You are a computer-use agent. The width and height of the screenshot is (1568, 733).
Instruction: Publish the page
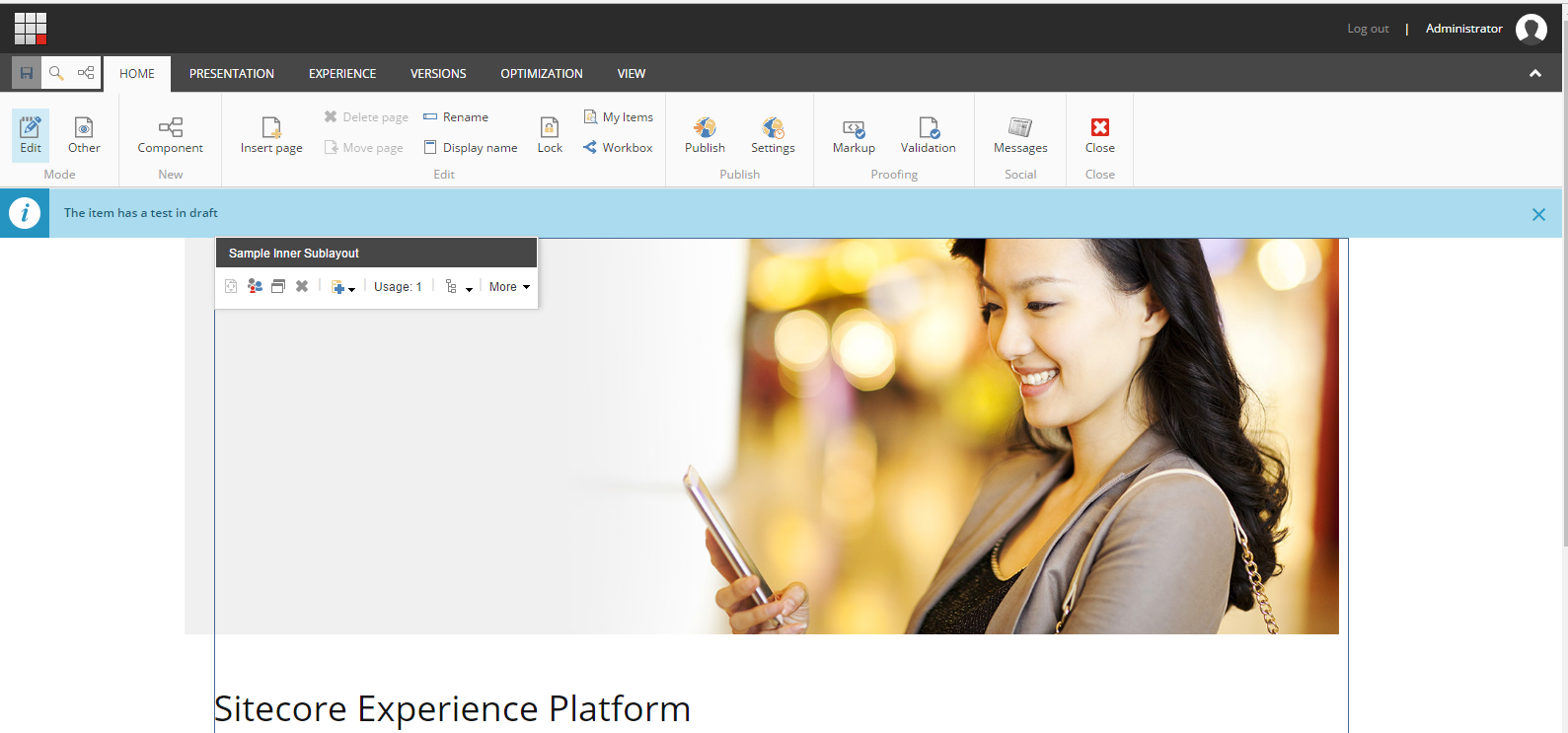(705, 135)
